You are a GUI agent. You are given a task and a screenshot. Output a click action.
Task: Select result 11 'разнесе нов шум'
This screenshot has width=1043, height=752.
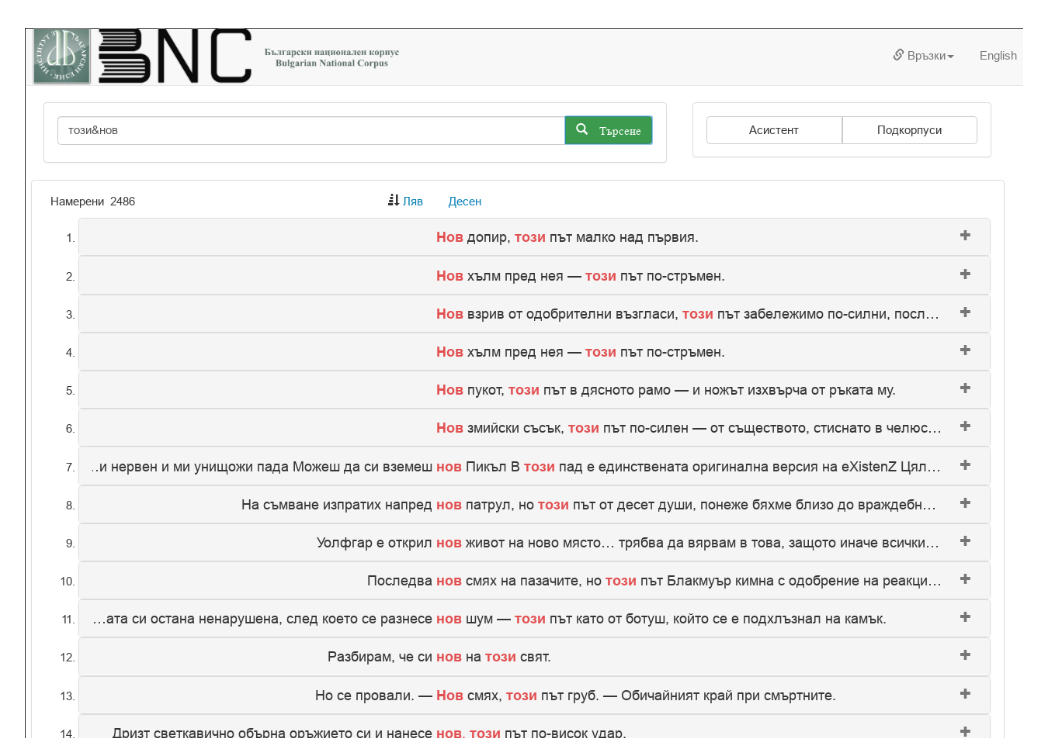[x=534, y=619]
